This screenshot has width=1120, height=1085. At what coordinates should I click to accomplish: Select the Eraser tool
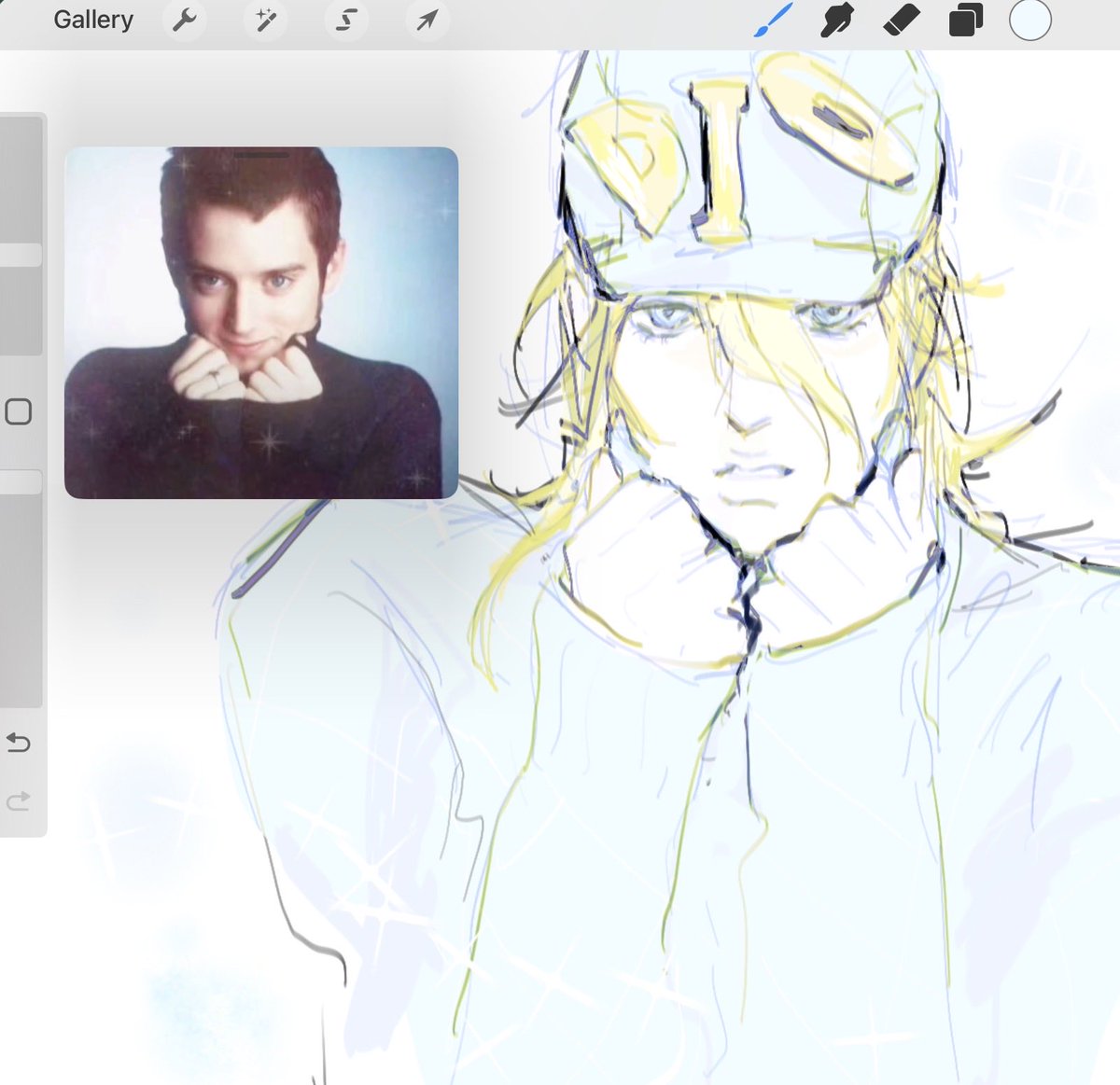(901, 20)
